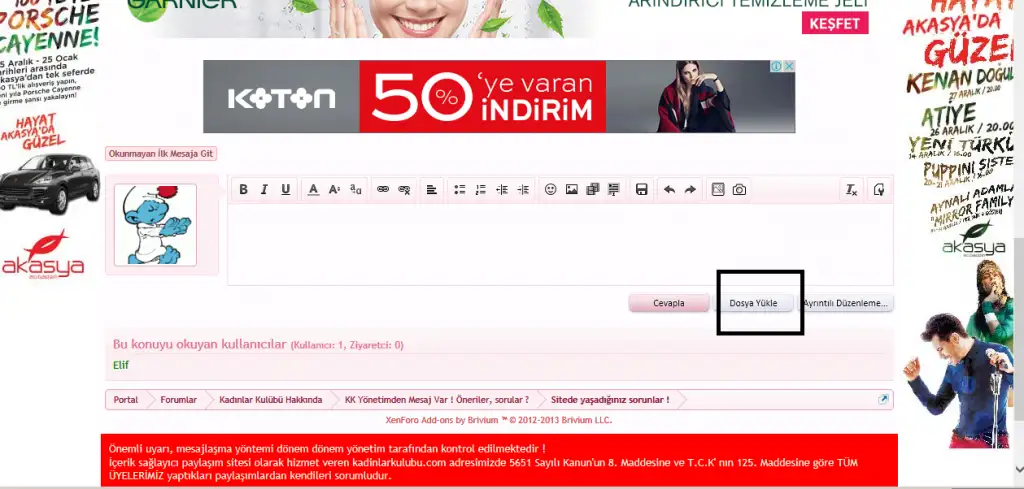Click the square picture icon before the camera

718,189
